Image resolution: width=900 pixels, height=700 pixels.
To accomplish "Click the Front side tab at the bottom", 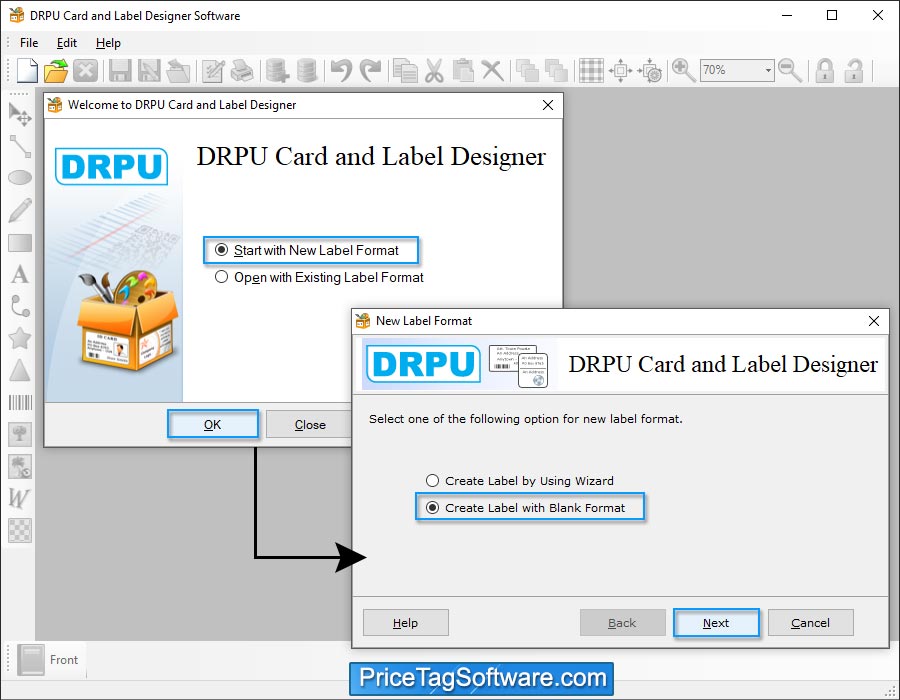I will tap(48, 660).
